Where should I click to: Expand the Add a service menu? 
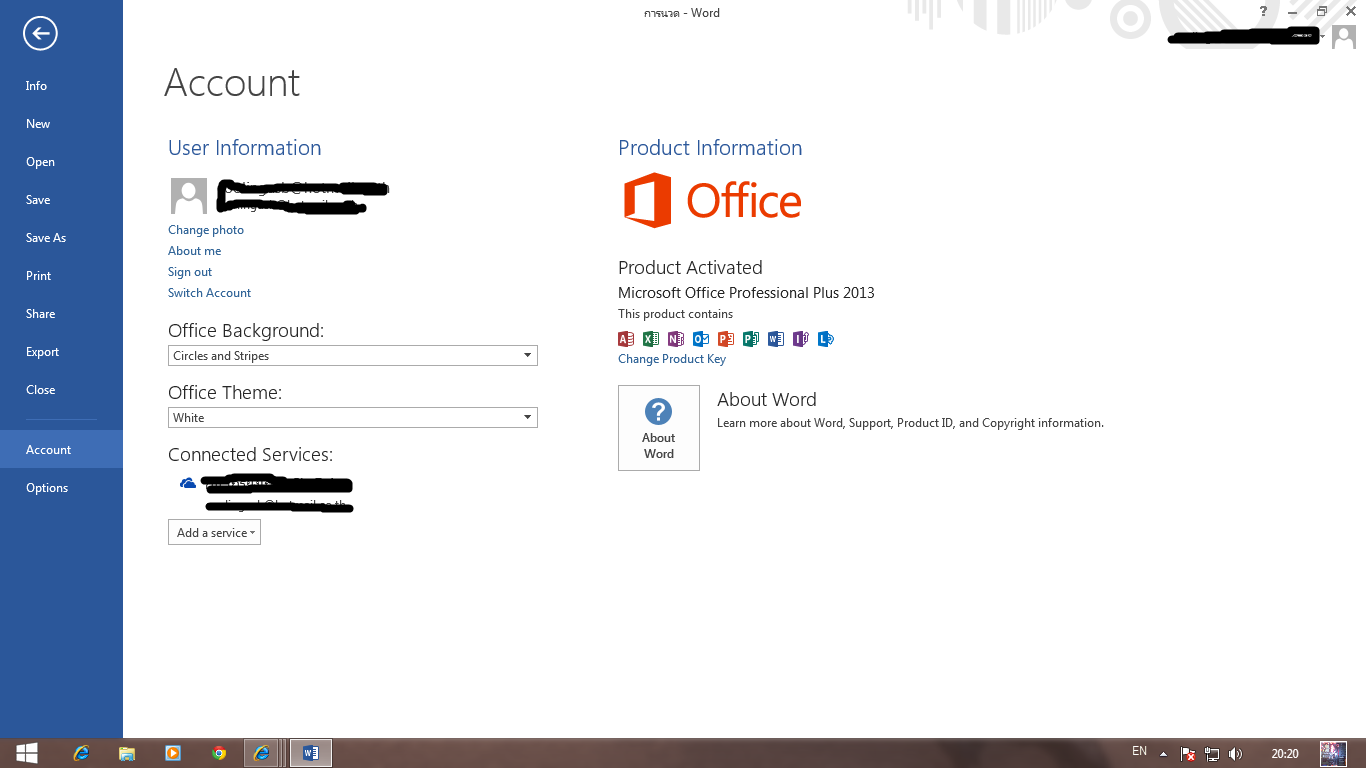tap(214, 533)
